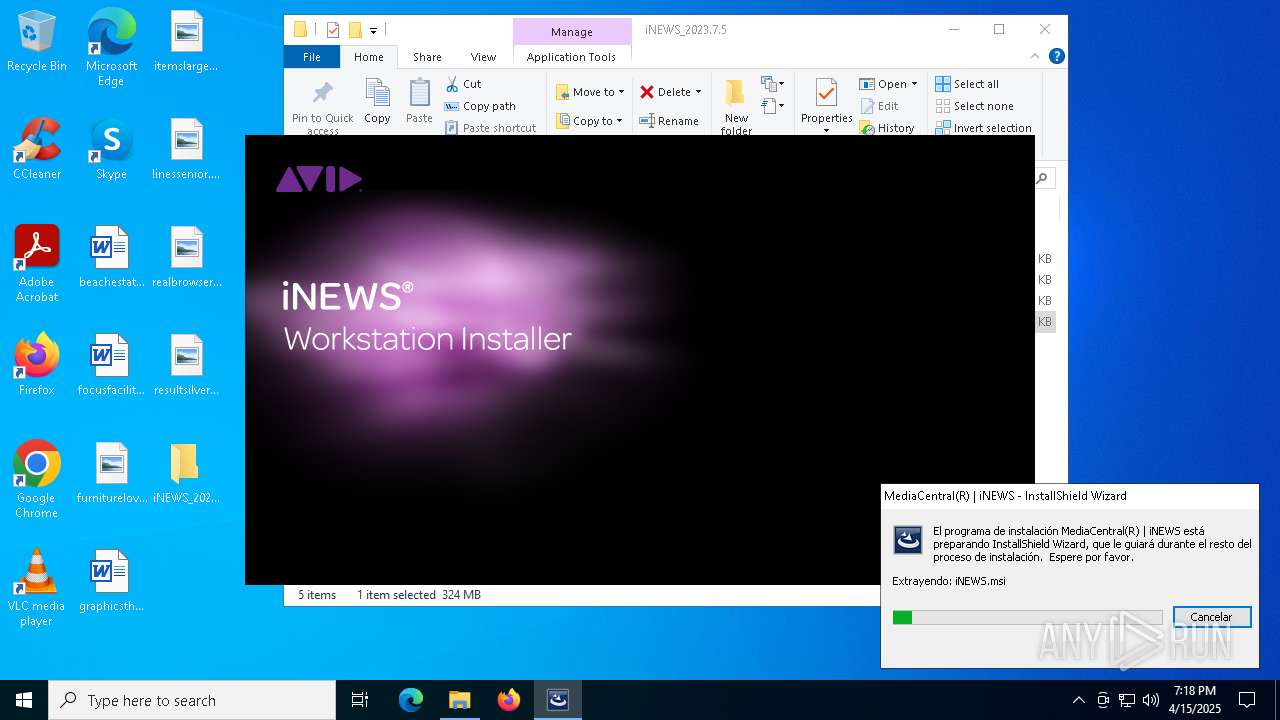Select Google Chrome desktop icon
1280x720 pixels.
37,480
